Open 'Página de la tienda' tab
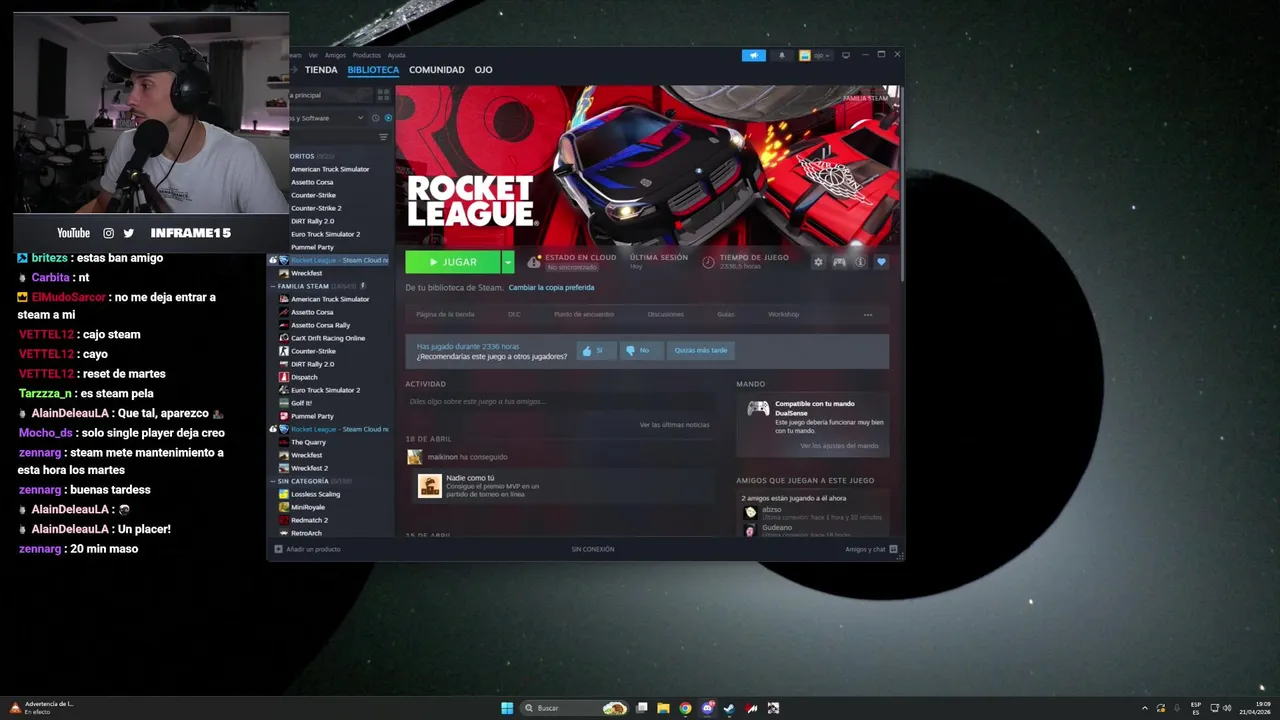The width and height of the screenshot is (1280, 720). coord(445,314)
